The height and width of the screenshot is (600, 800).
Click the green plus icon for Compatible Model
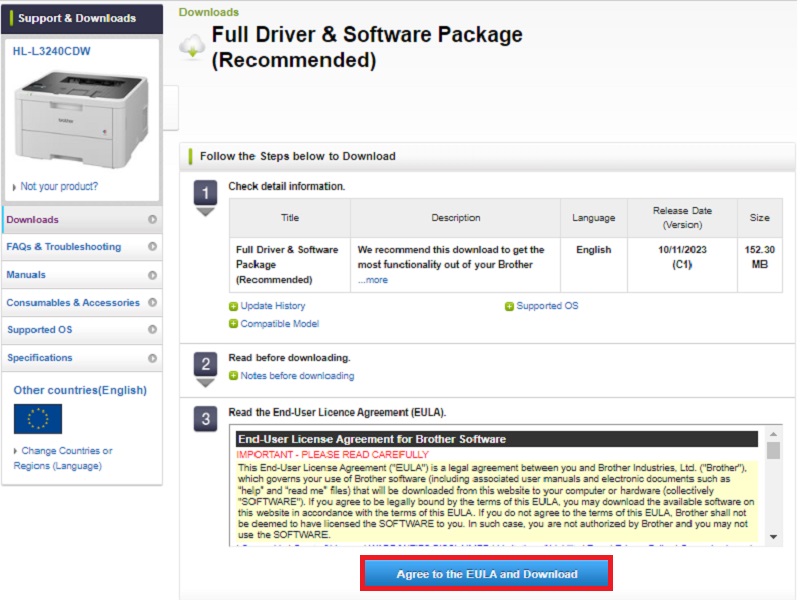234,324
